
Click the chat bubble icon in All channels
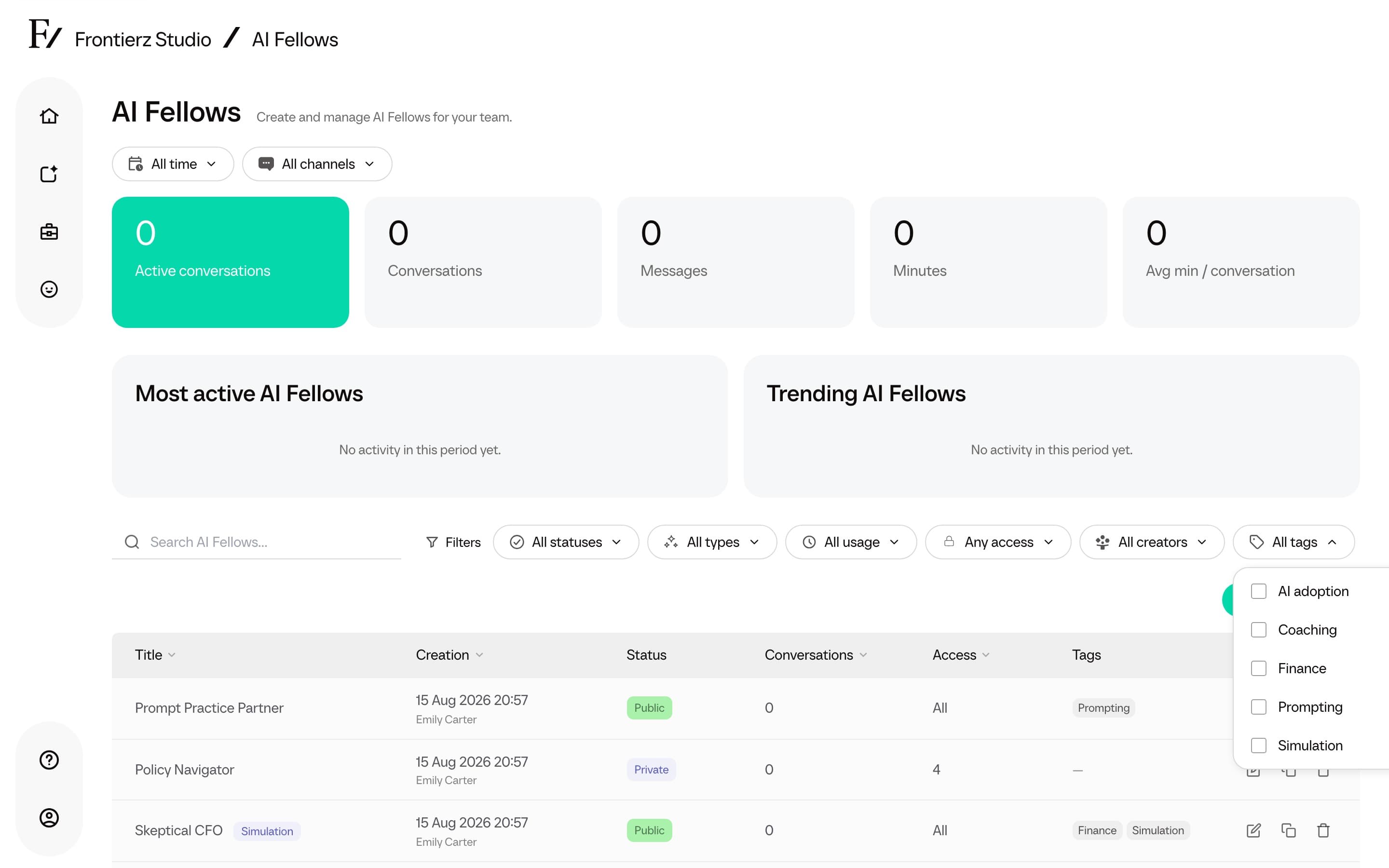[x=266, y=164]
